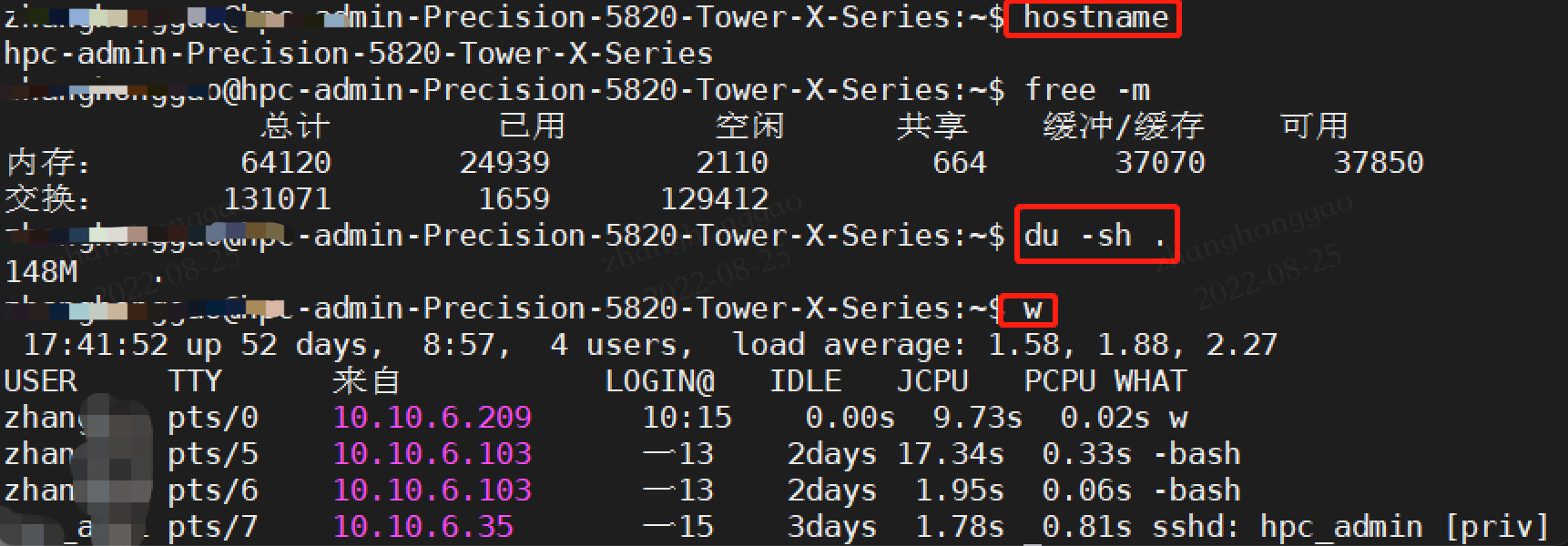Select swap total value 131071
Viewport: 1568px width, 546px height.
pyautogui.click(x=277, y=199)
